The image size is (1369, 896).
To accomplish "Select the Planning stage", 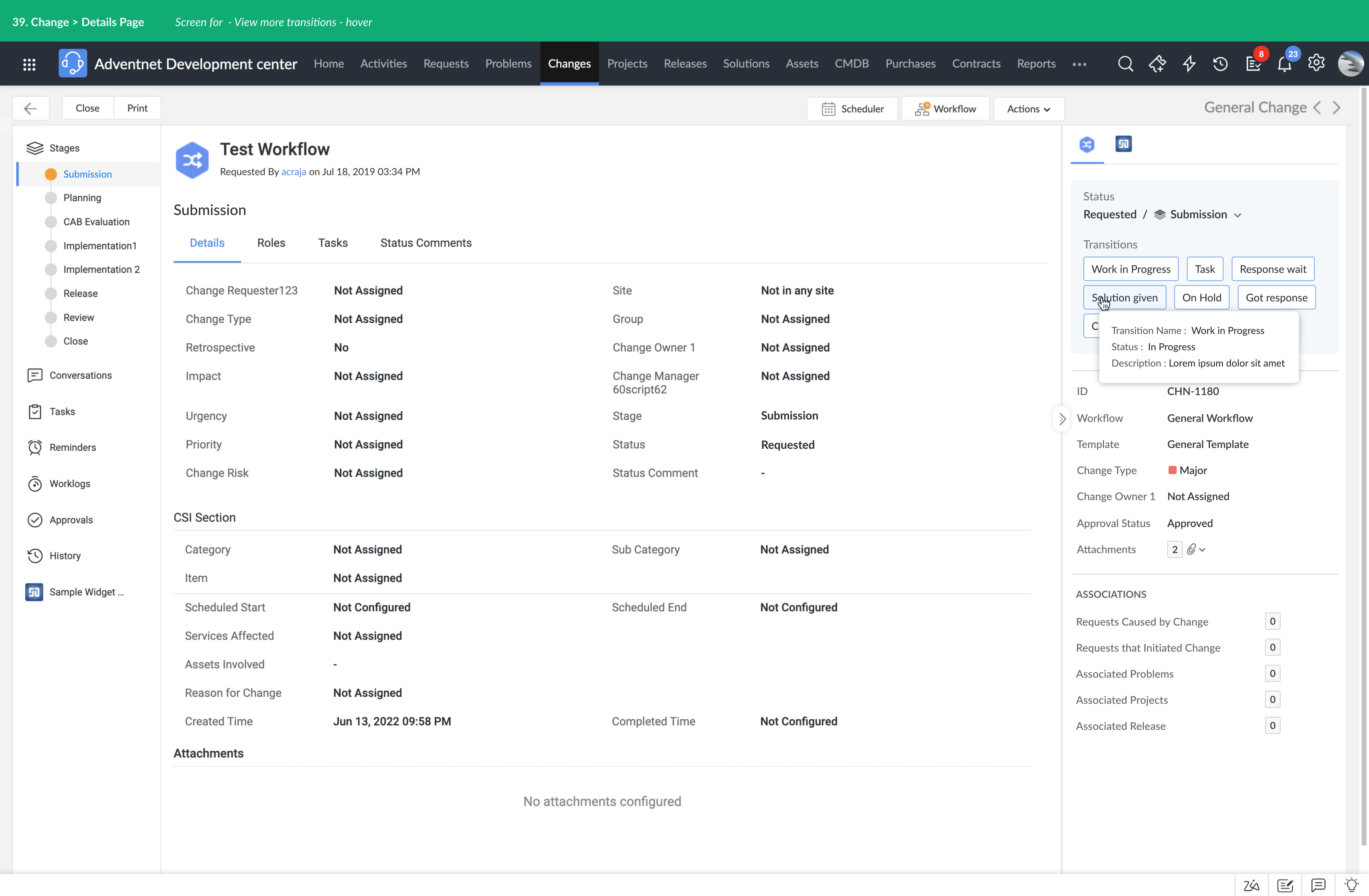I will coord(82,198).
